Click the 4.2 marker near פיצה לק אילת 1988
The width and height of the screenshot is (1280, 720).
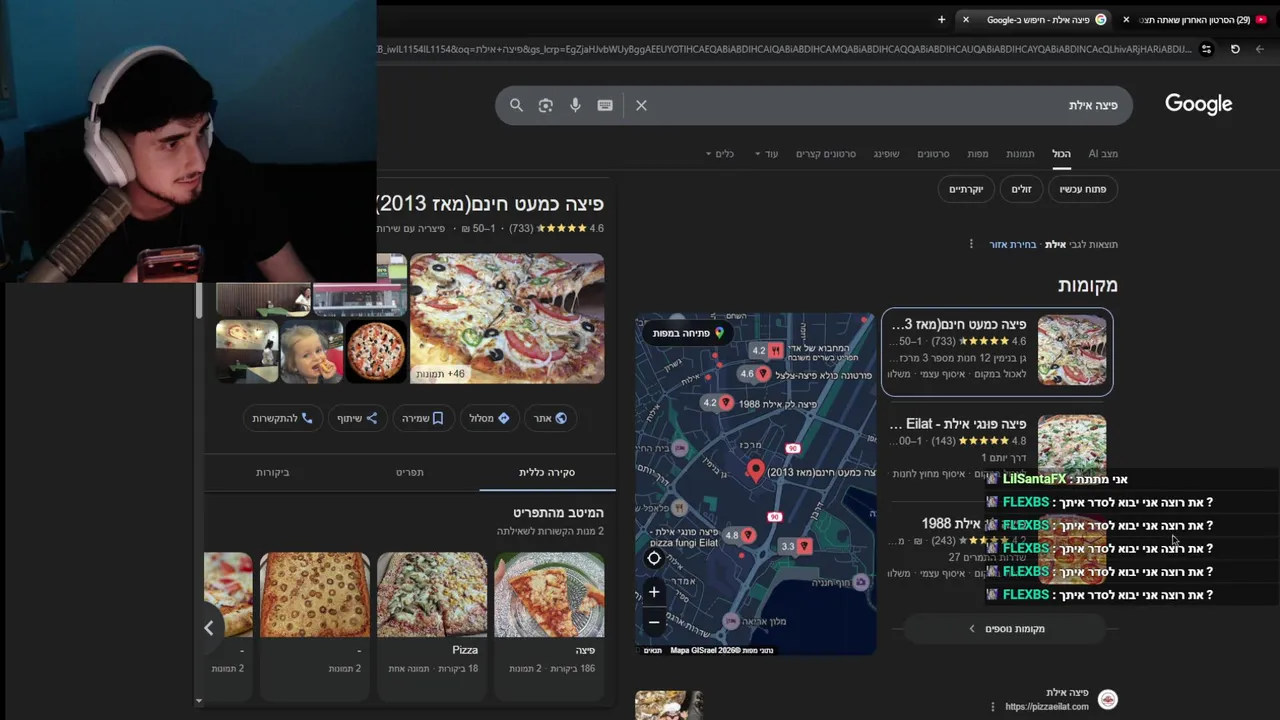click(718, 402)
